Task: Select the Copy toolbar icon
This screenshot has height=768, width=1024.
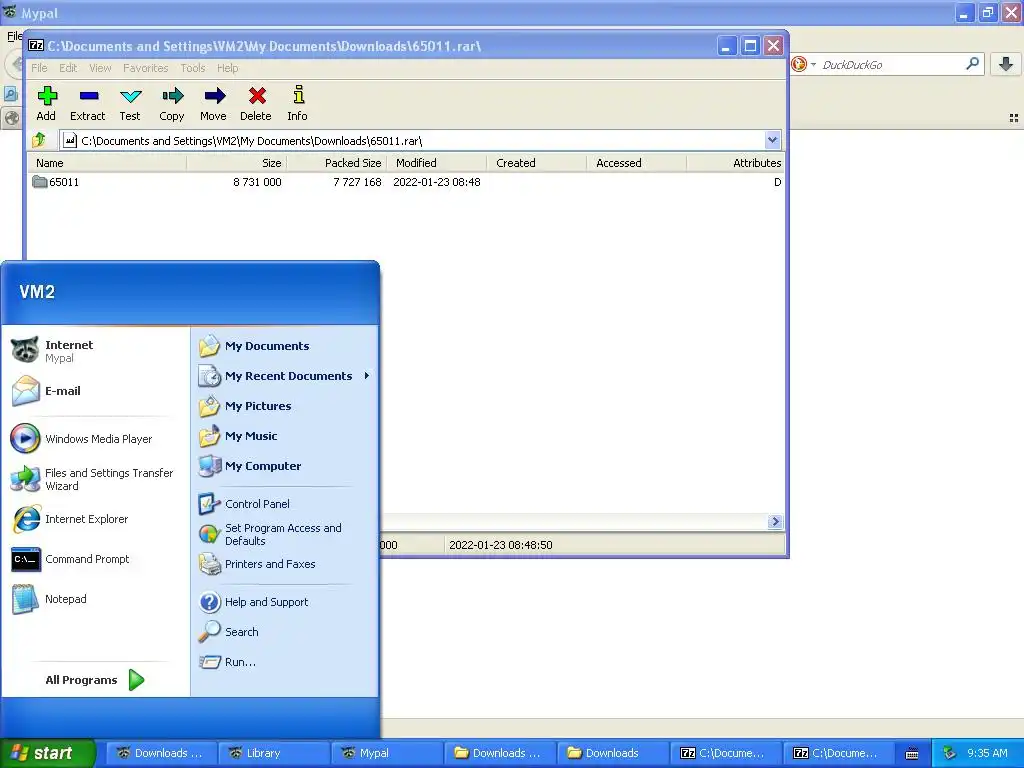Action: (172, 103)
